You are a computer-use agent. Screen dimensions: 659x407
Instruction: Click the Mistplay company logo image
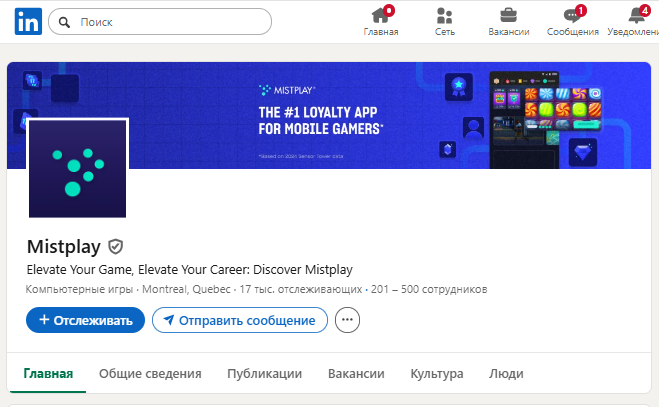pos(77,168)
